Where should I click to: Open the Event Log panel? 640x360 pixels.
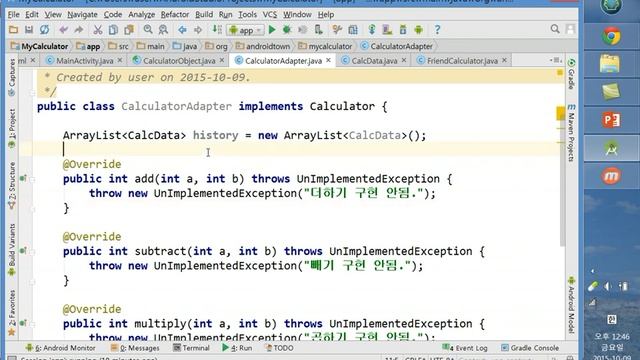pos(465,348)
